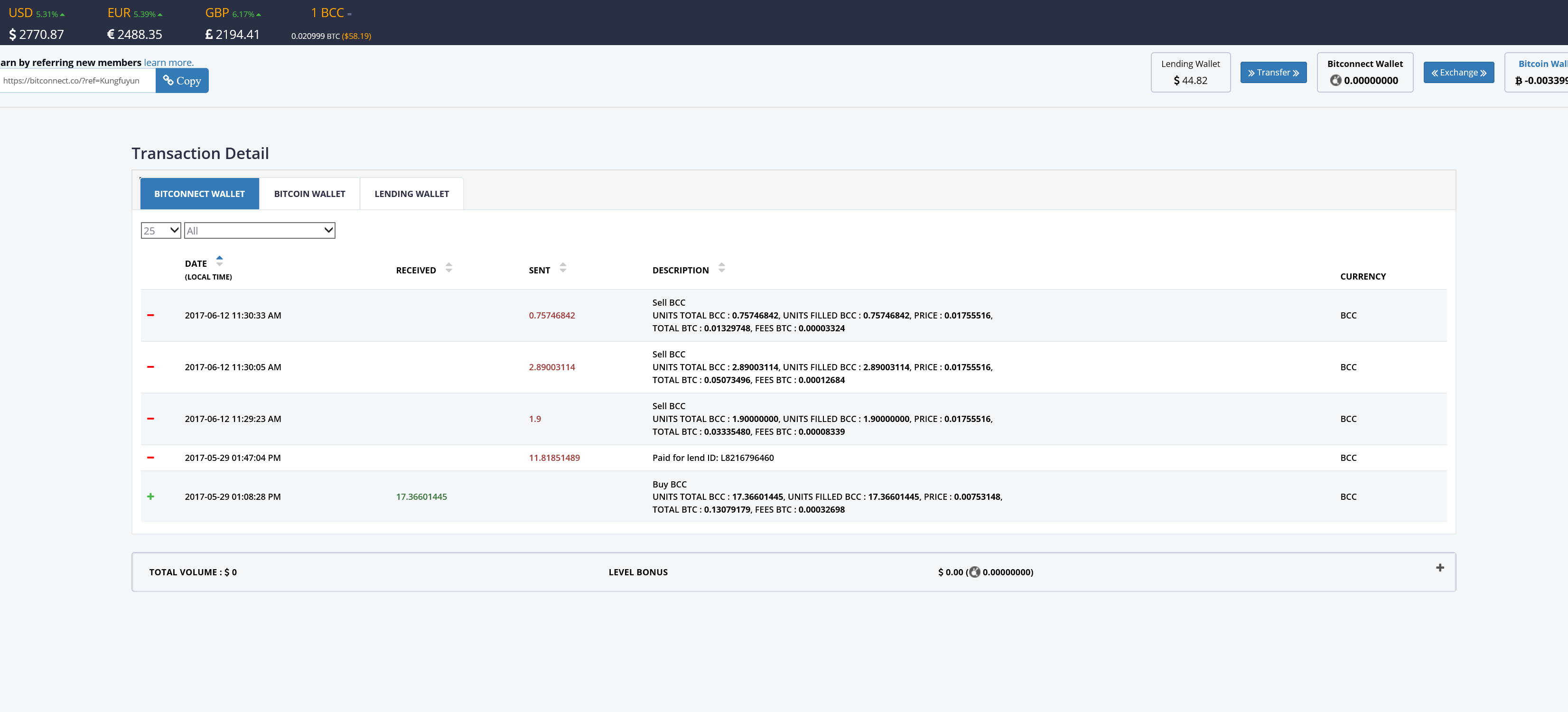Click the Exchange button

(1458, 73)
